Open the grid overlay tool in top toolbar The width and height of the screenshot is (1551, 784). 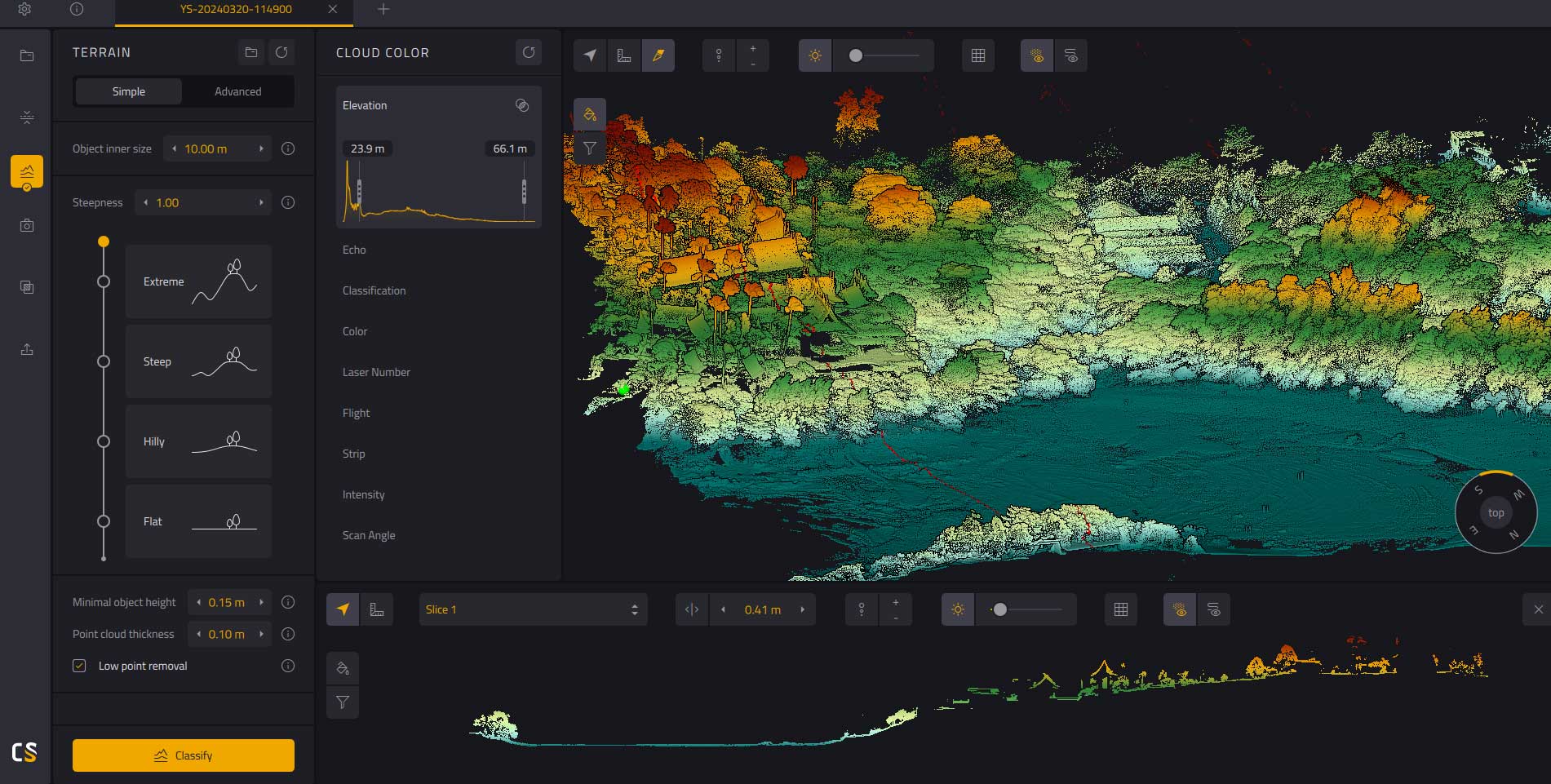[977, 55]
